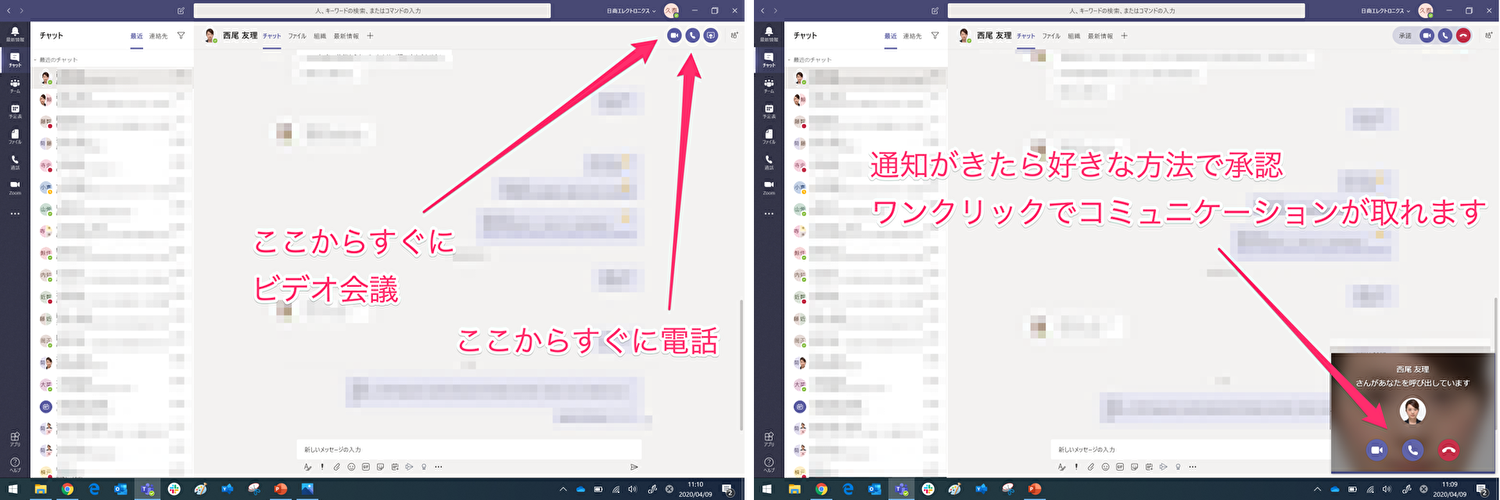Open ファイル in left window sidebar

click(x=15, y=136)
